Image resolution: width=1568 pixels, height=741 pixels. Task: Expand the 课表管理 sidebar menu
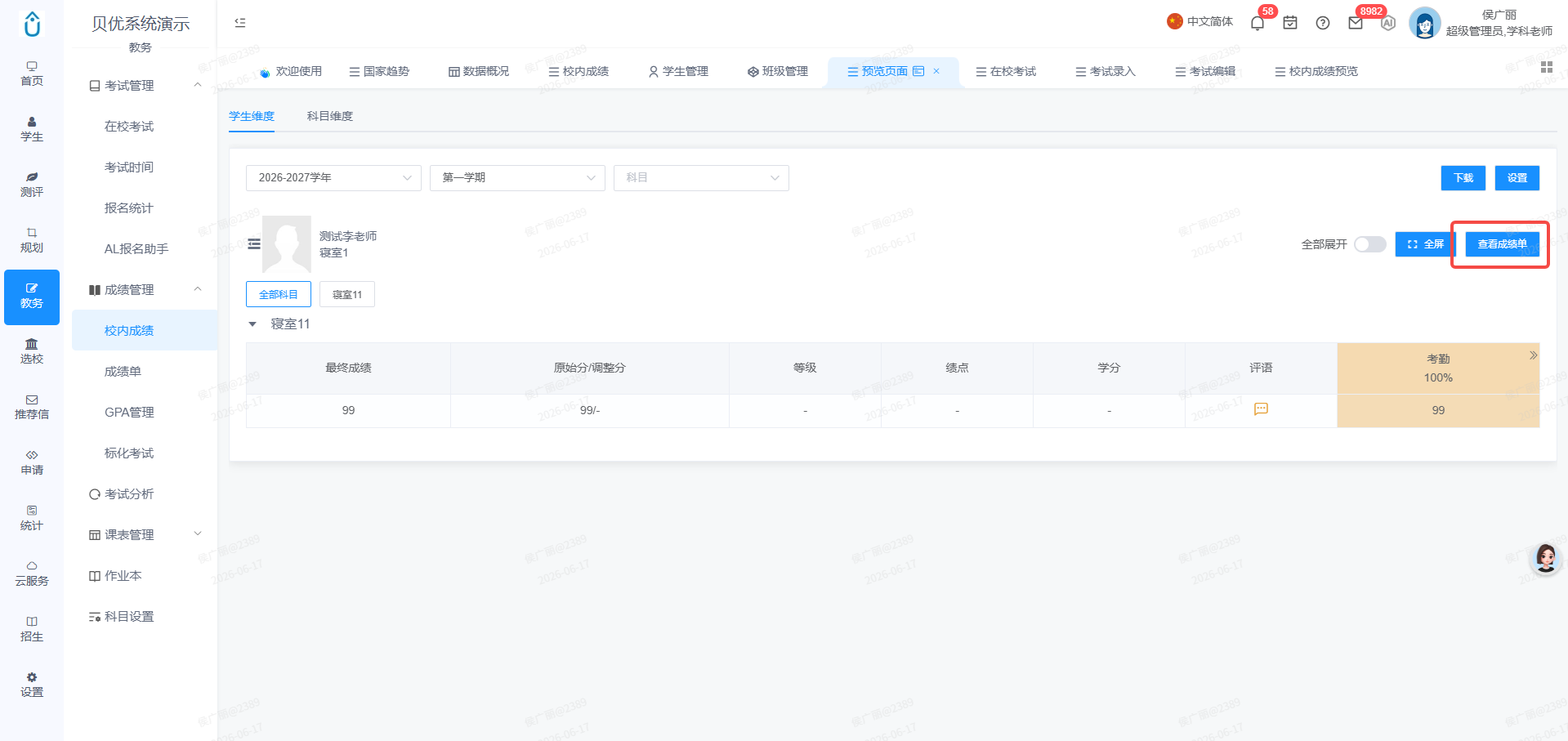(145, 534)
